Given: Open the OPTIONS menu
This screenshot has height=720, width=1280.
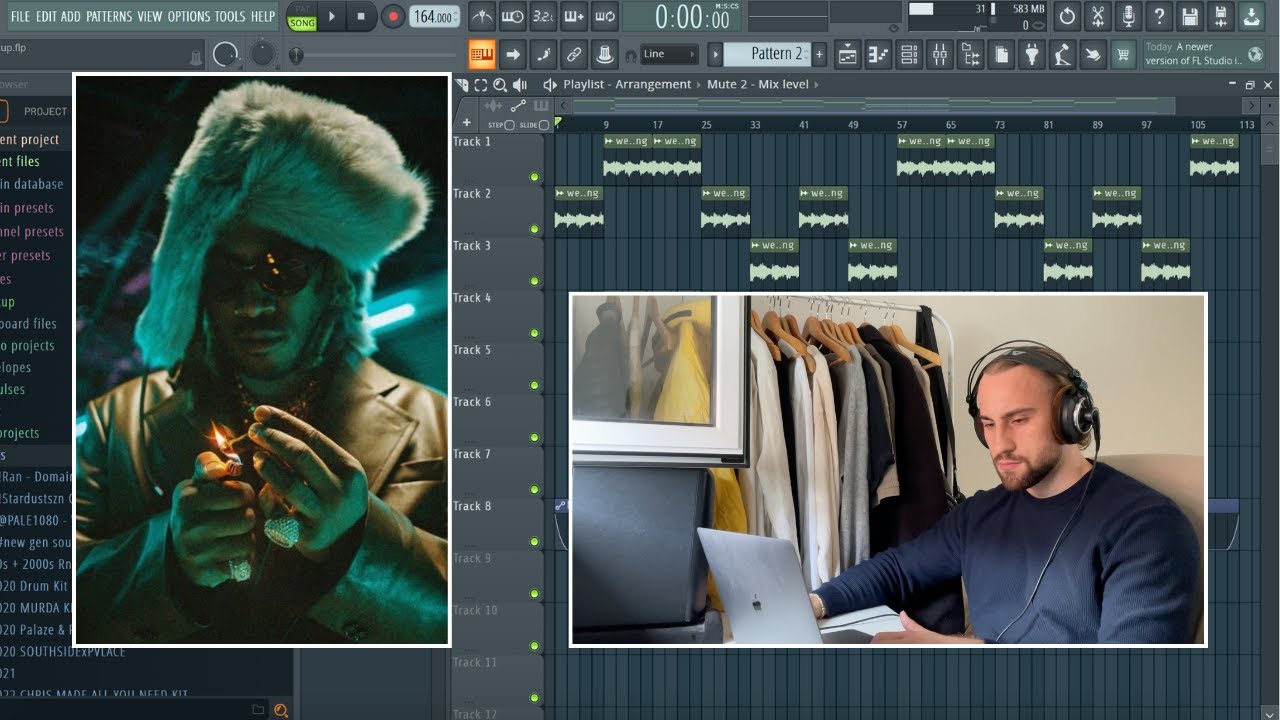Looking at the screenshot, I should (189, 16).
